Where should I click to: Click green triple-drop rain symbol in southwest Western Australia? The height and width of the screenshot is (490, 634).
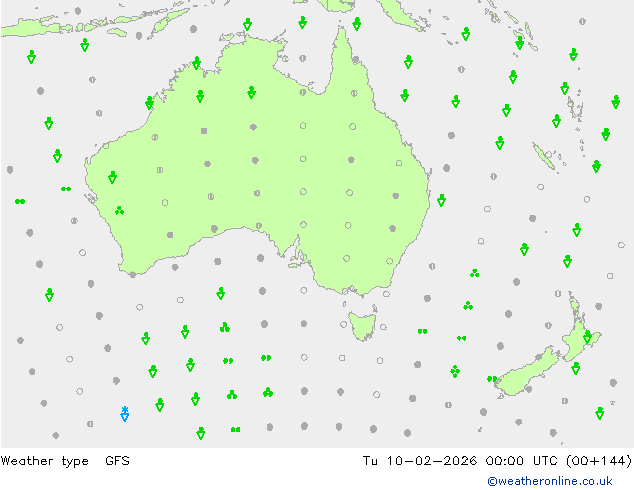pyautogui.click(x=119, y=211)
